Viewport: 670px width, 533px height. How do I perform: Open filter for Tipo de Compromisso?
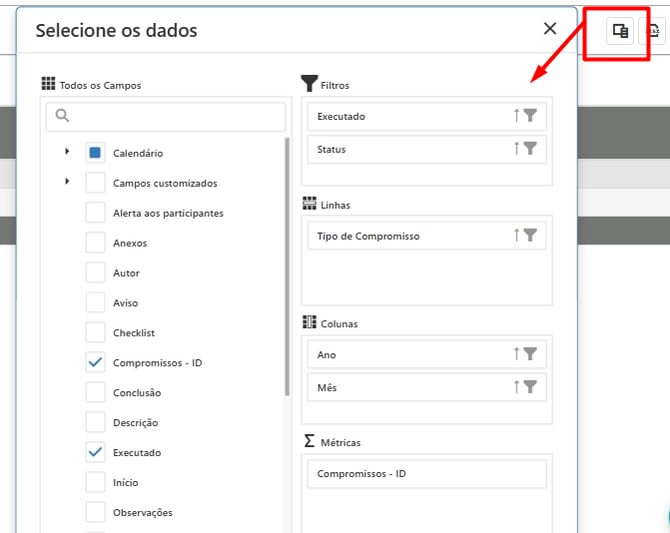point(531,236)
